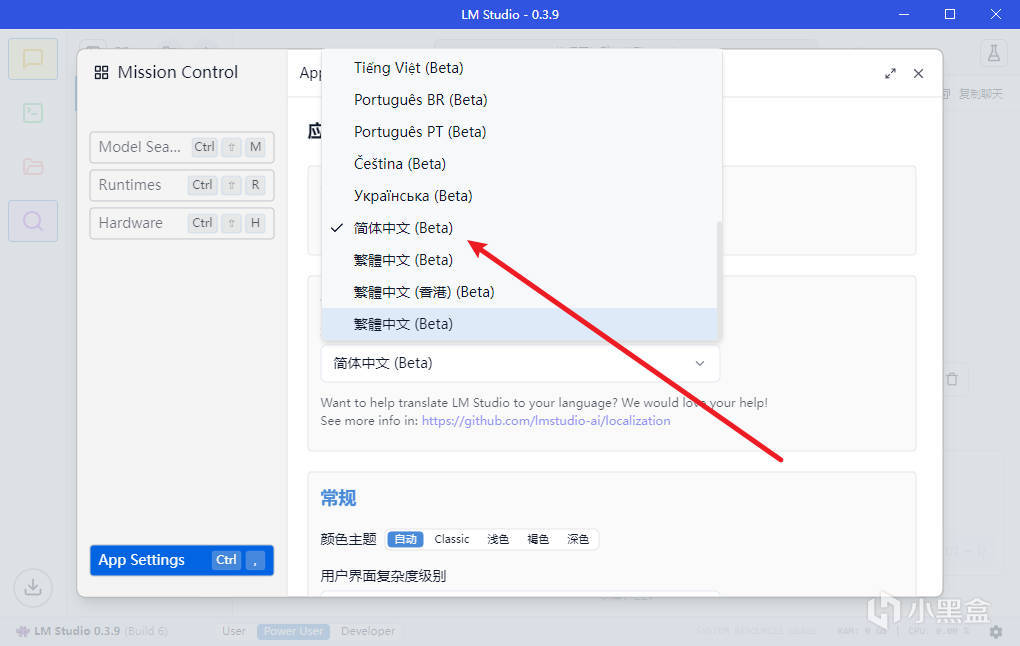This screenshot has height=646, width=1020.
Task: Click the 常规 section heading
Action: point(338,498)
